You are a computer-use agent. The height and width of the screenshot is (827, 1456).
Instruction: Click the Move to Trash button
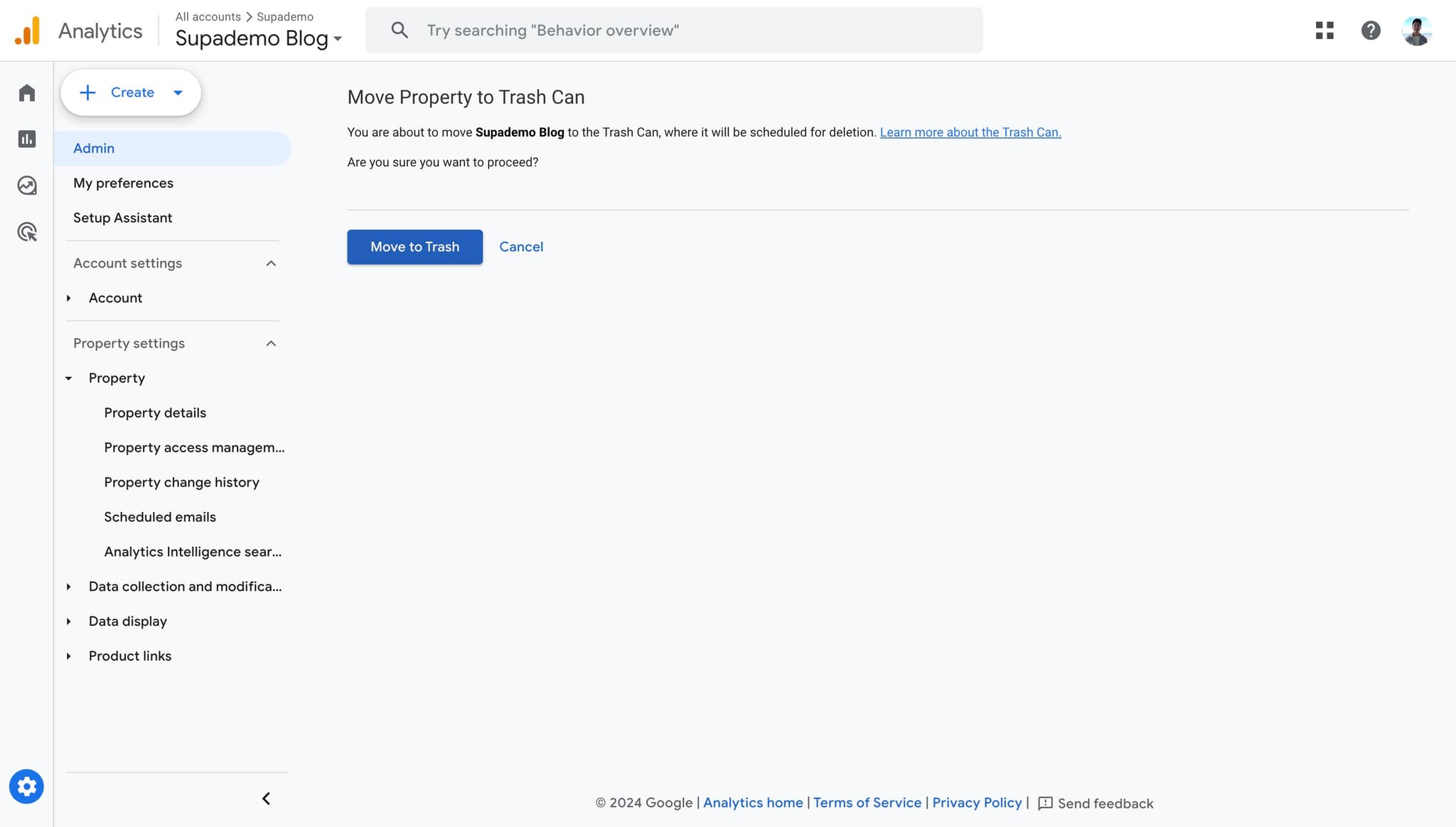tap(414, 247)
